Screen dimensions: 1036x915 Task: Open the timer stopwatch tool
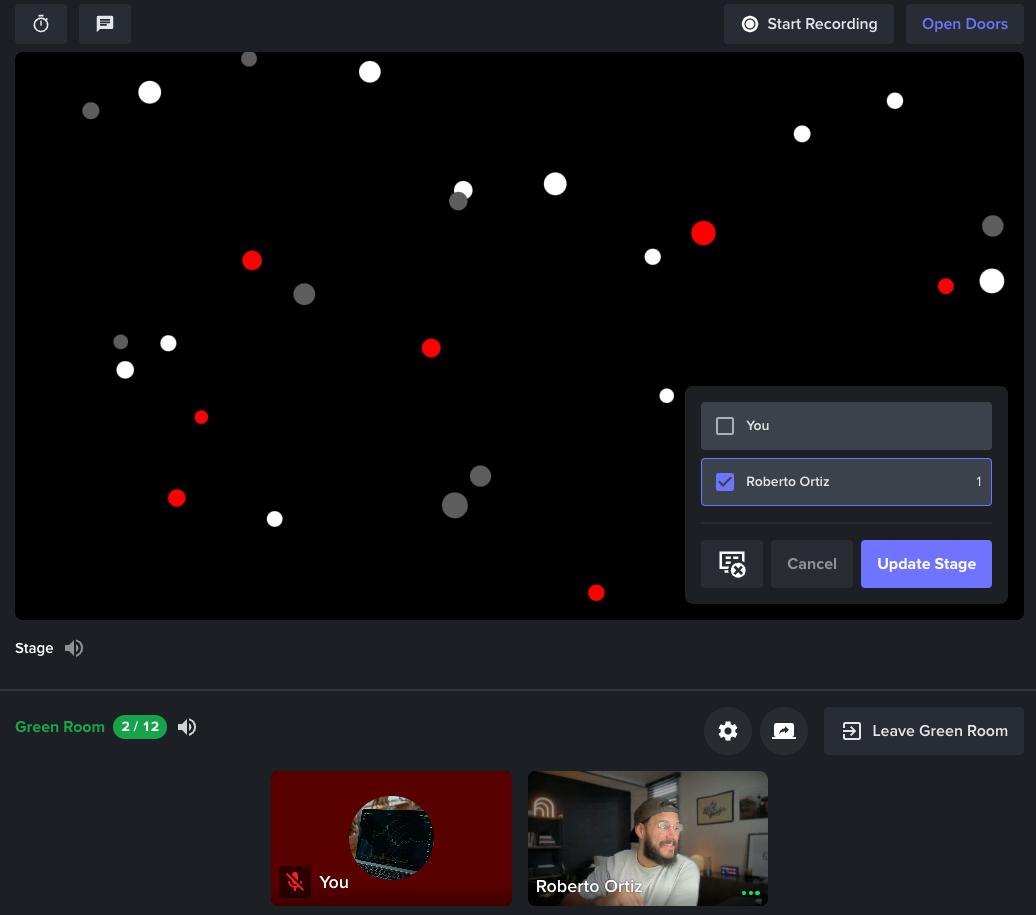pyautogui.click(x=41, y=24)
